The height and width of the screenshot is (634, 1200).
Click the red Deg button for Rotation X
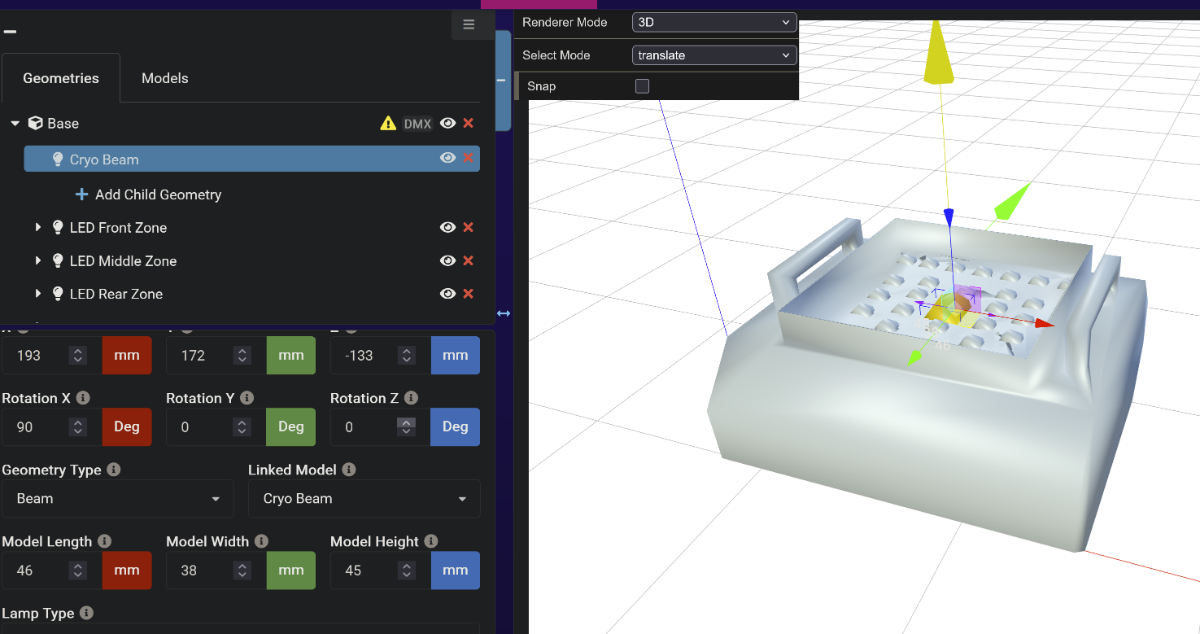point(127,427)
